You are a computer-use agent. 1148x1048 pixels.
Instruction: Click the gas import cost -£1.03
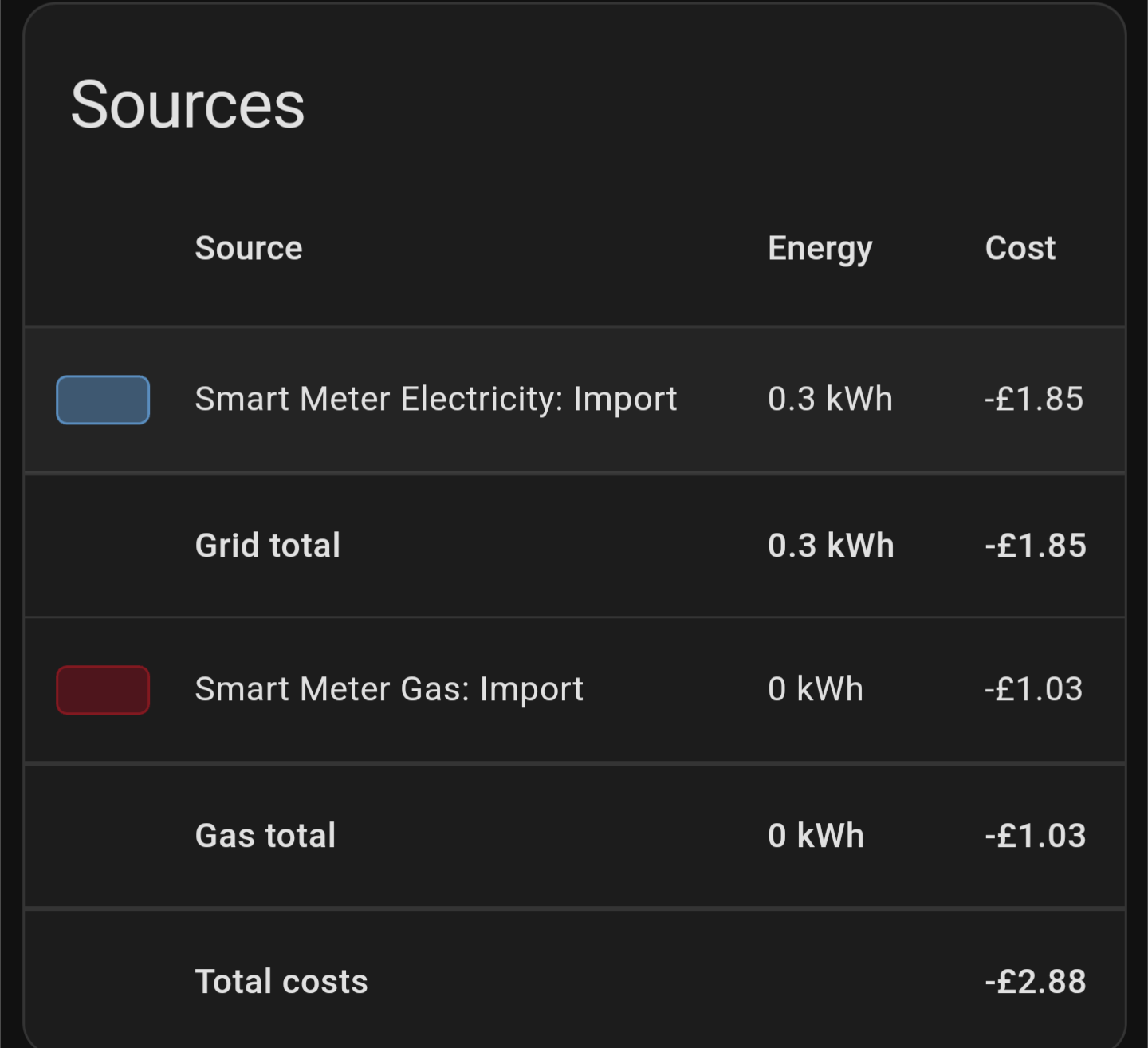click(1034, 689)
